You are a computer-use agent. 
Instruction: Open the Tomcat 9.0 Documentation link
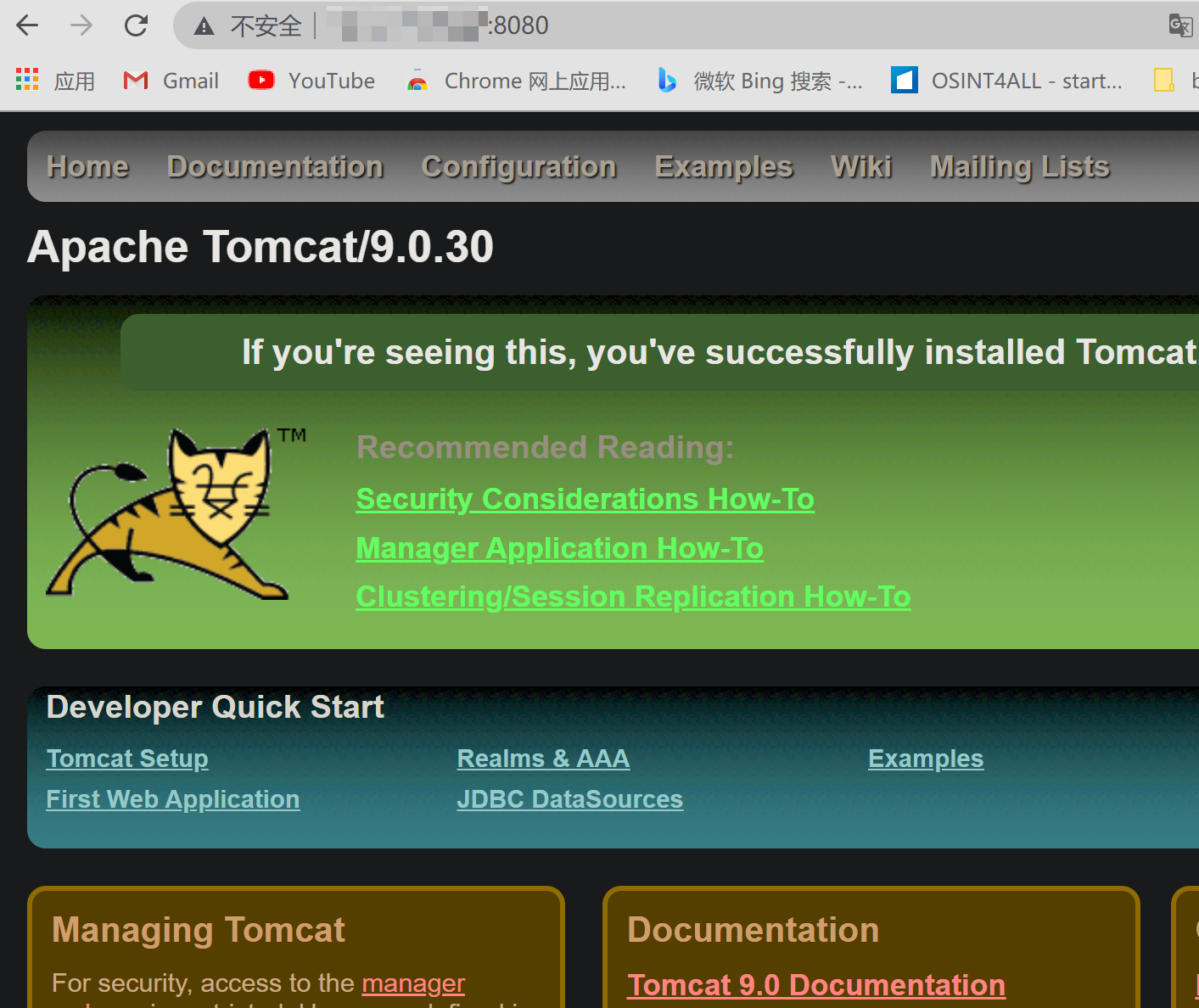coord(816,985)
